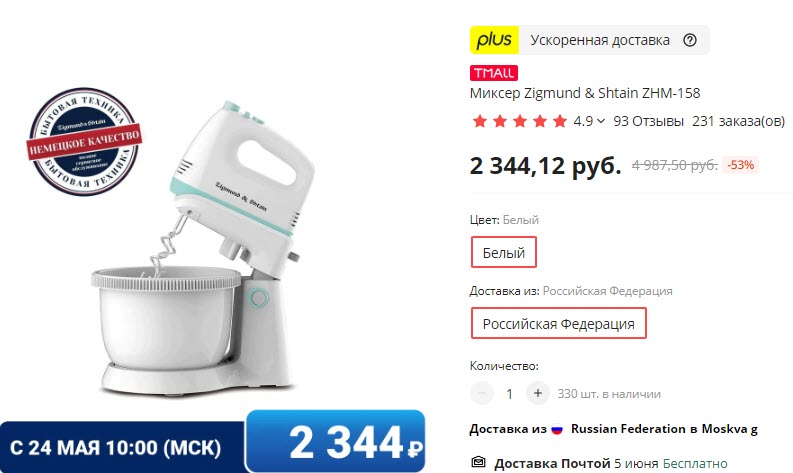Click the Russian flag icon in delivery line
Viewport: 793px width, 473px height.
point(557,429)
